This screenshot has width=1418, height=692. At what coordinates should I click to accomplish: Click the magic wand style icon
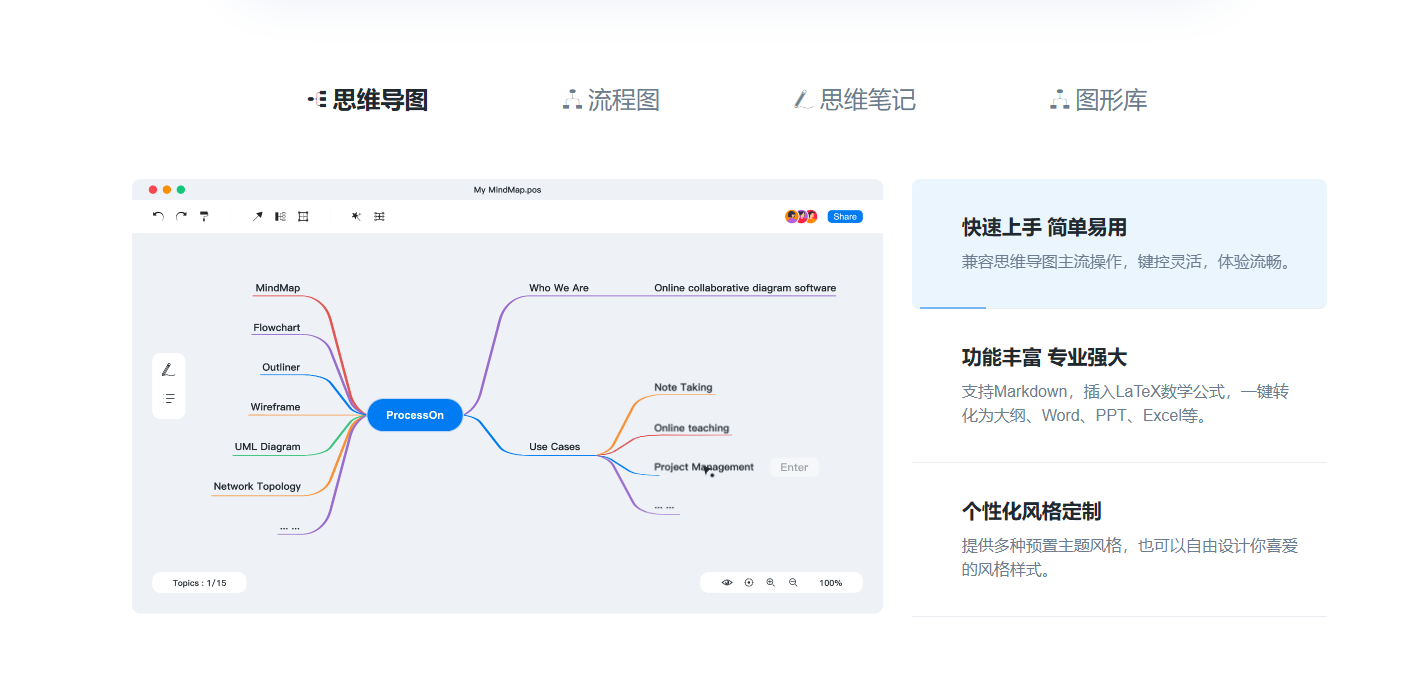coord(356,216)
